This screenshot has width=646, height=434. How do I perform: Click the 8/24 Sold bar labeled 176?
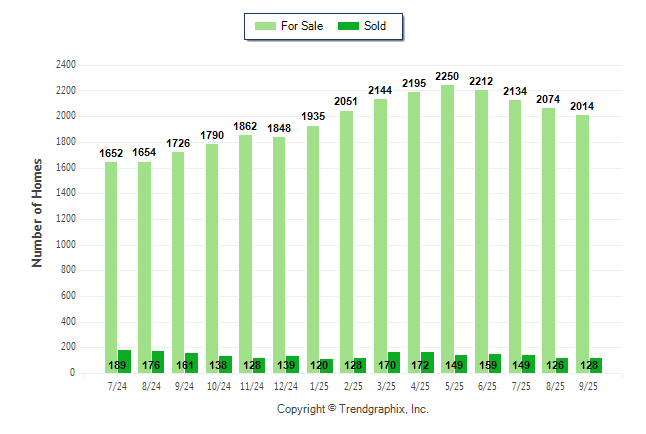point(158,363)
